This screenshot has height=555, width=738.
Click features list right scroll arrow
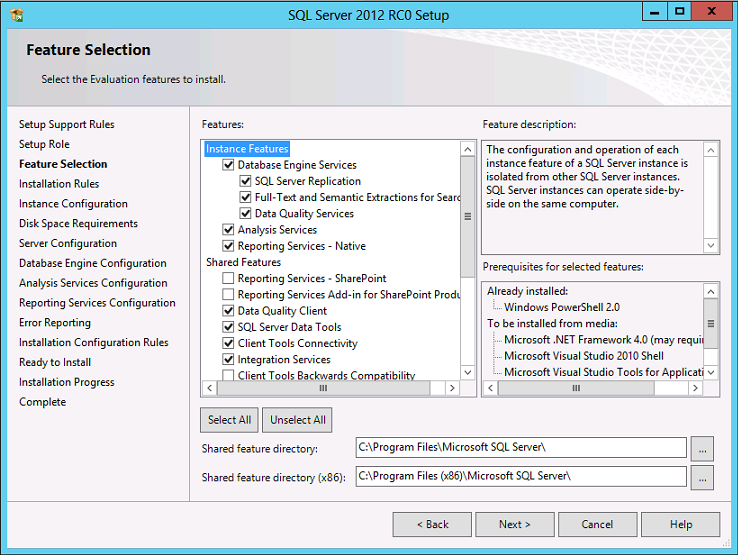pyautogui.click(x=452, y=388)
